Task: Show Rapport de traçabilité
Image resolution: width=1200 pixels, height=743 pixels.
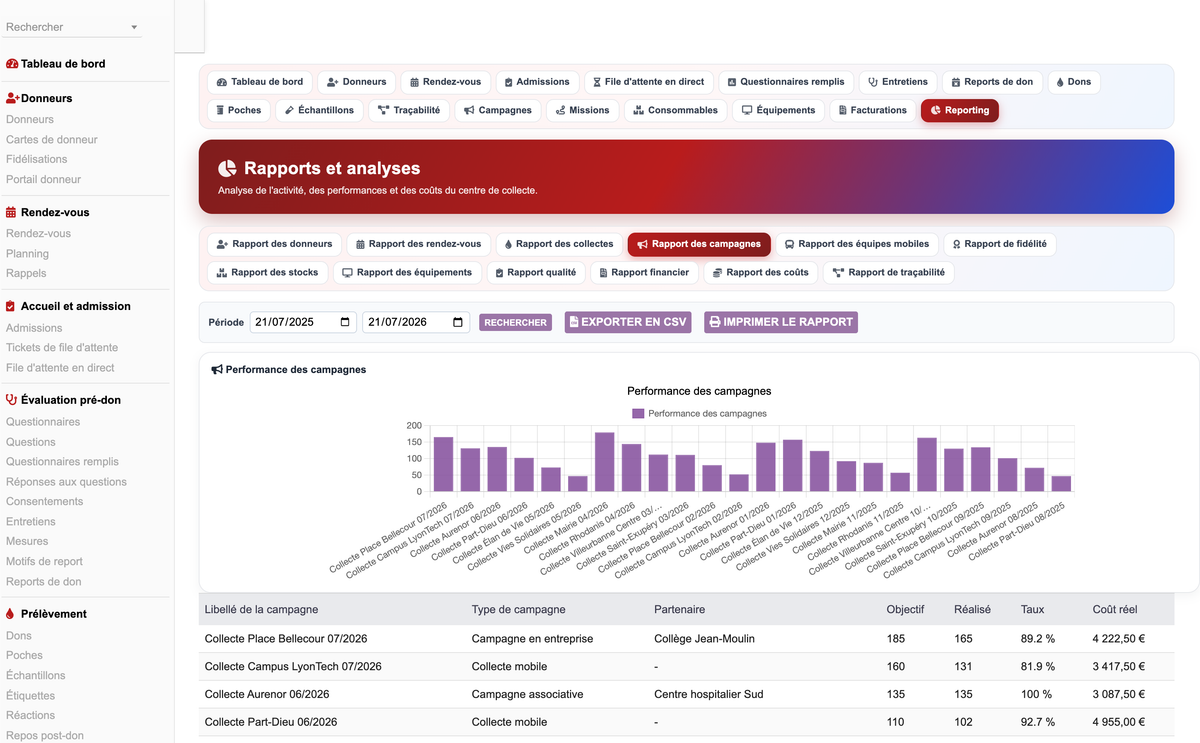Action: pos(889,272)
